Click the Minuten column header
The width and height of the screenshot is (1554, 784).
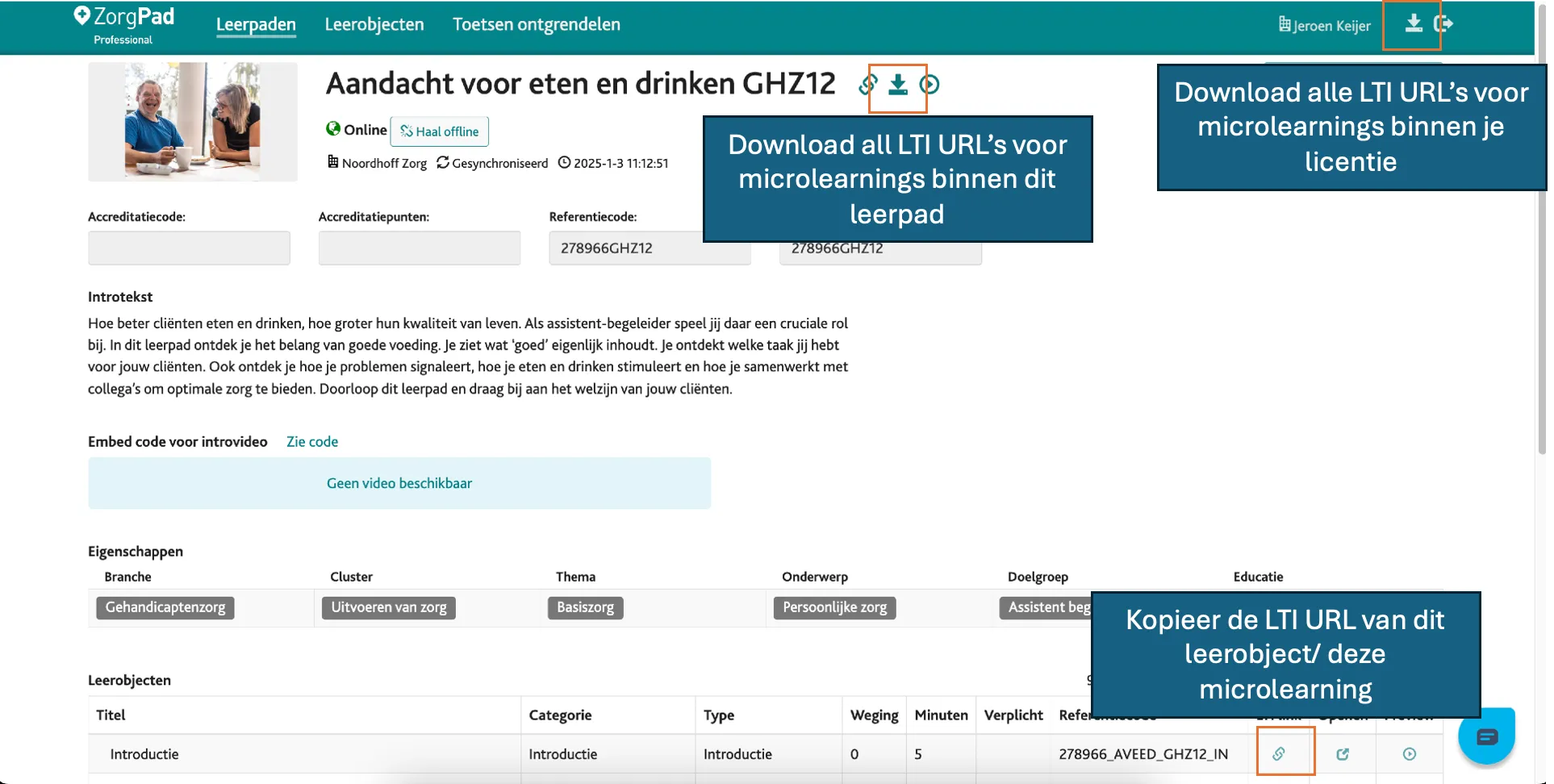(942, 715)
